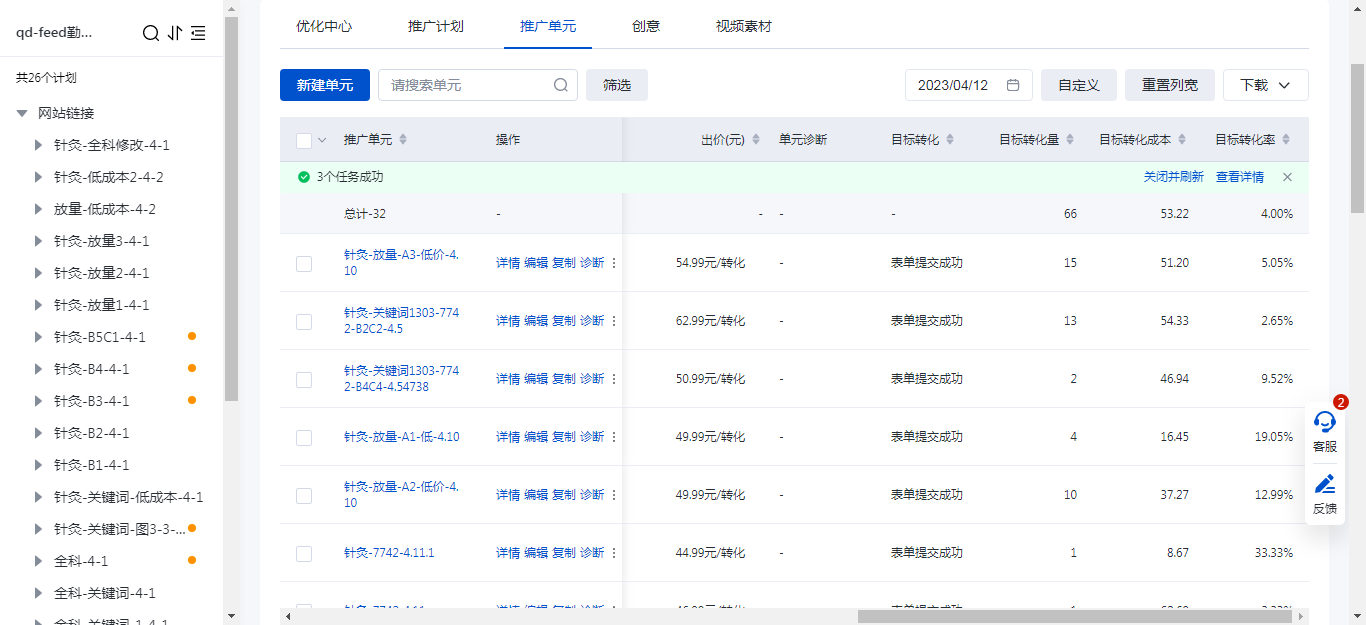
Task: Click the list menu icon in sidebar
Action: click(x=198, y=33)
